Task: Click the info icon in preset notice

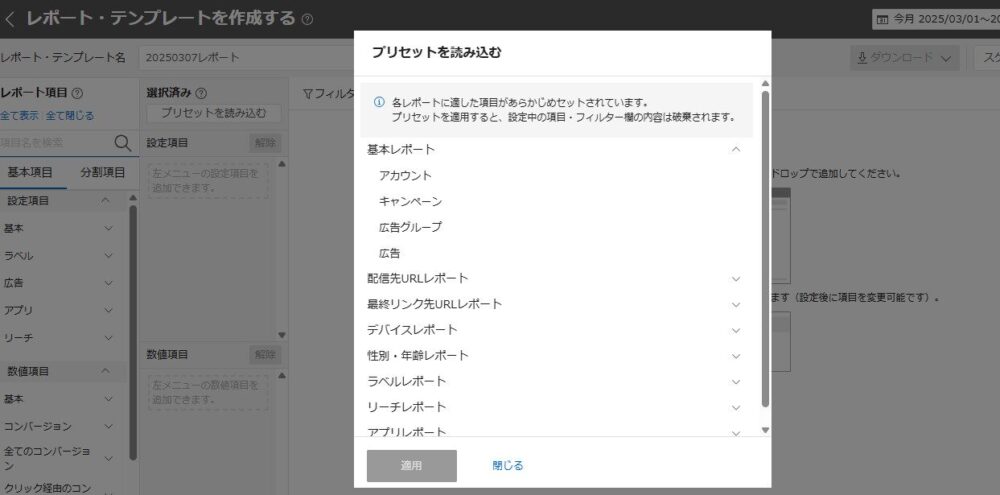Action: tap(379, 102)
